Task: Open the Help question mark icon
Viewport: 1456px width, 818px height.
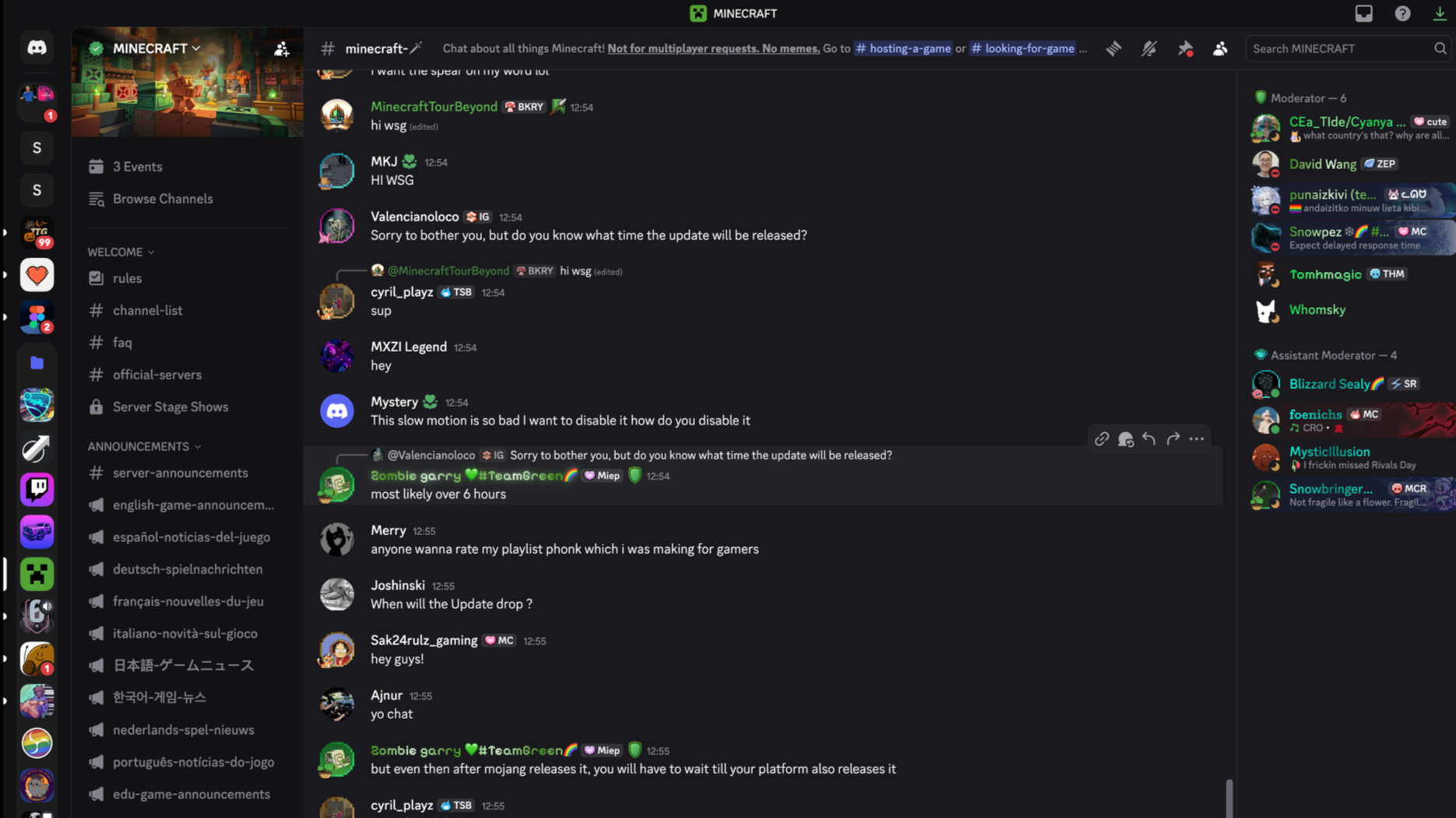Action: tap(1402, 13)
